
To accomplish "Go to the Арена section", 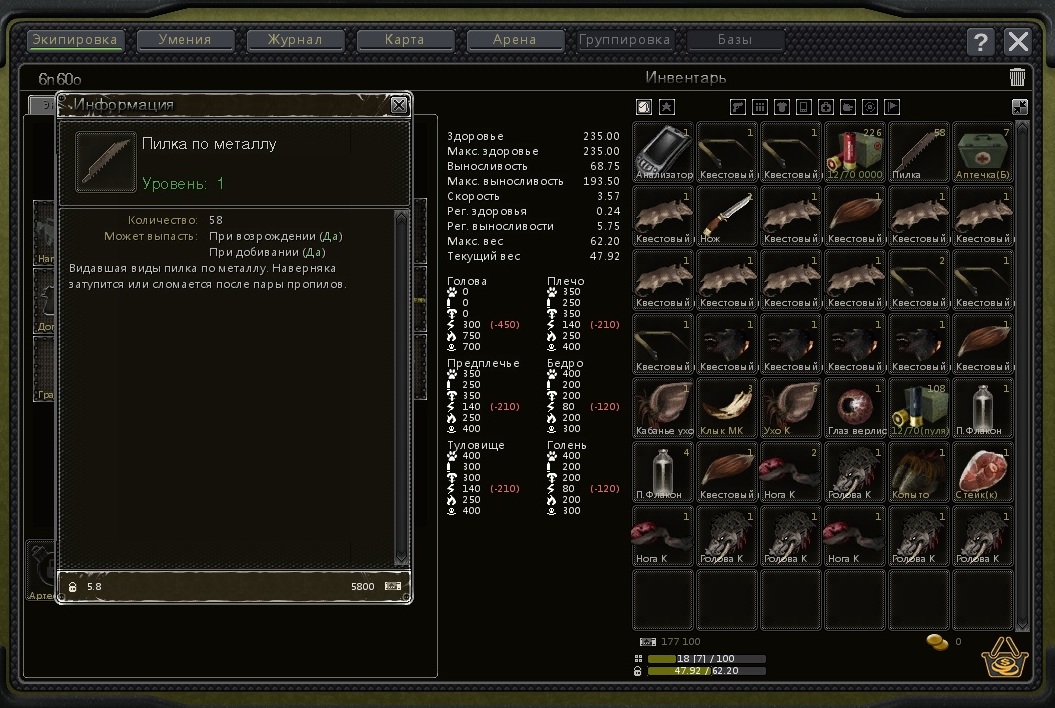I will (x=515, y=40).
